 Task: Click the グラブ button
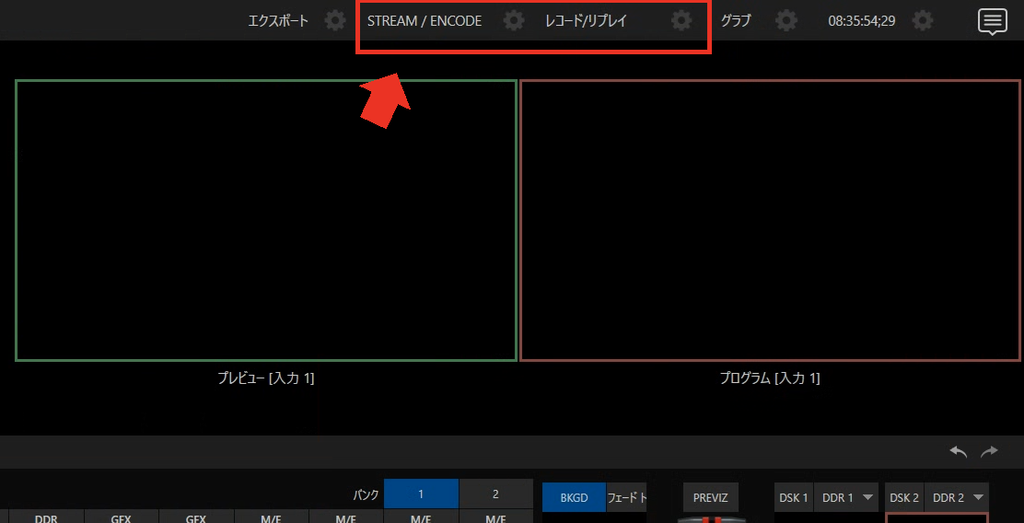pyautogui.click(x=735, y=21)
